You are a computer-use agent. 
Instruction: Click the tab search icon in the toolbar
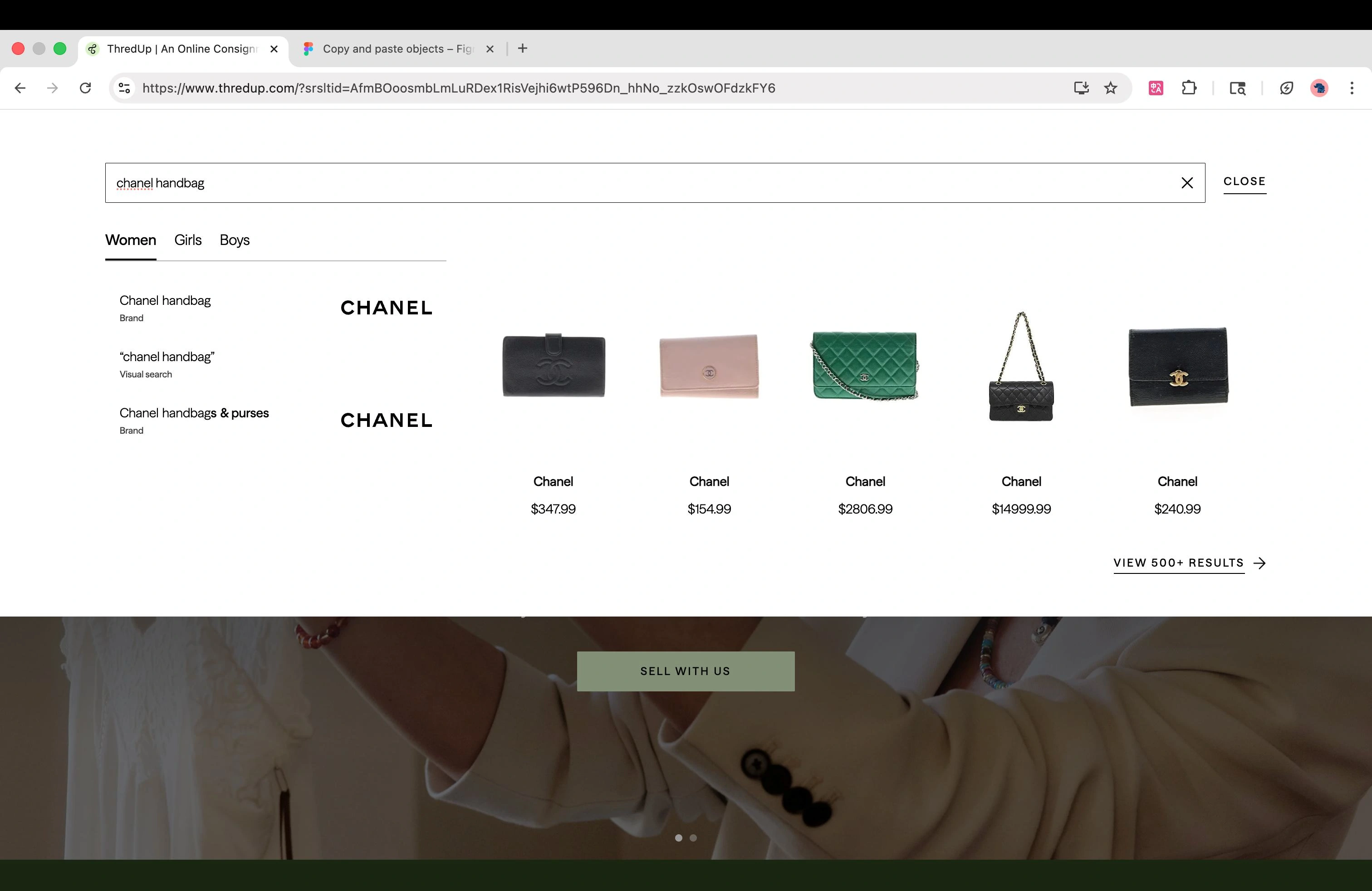1238,88
